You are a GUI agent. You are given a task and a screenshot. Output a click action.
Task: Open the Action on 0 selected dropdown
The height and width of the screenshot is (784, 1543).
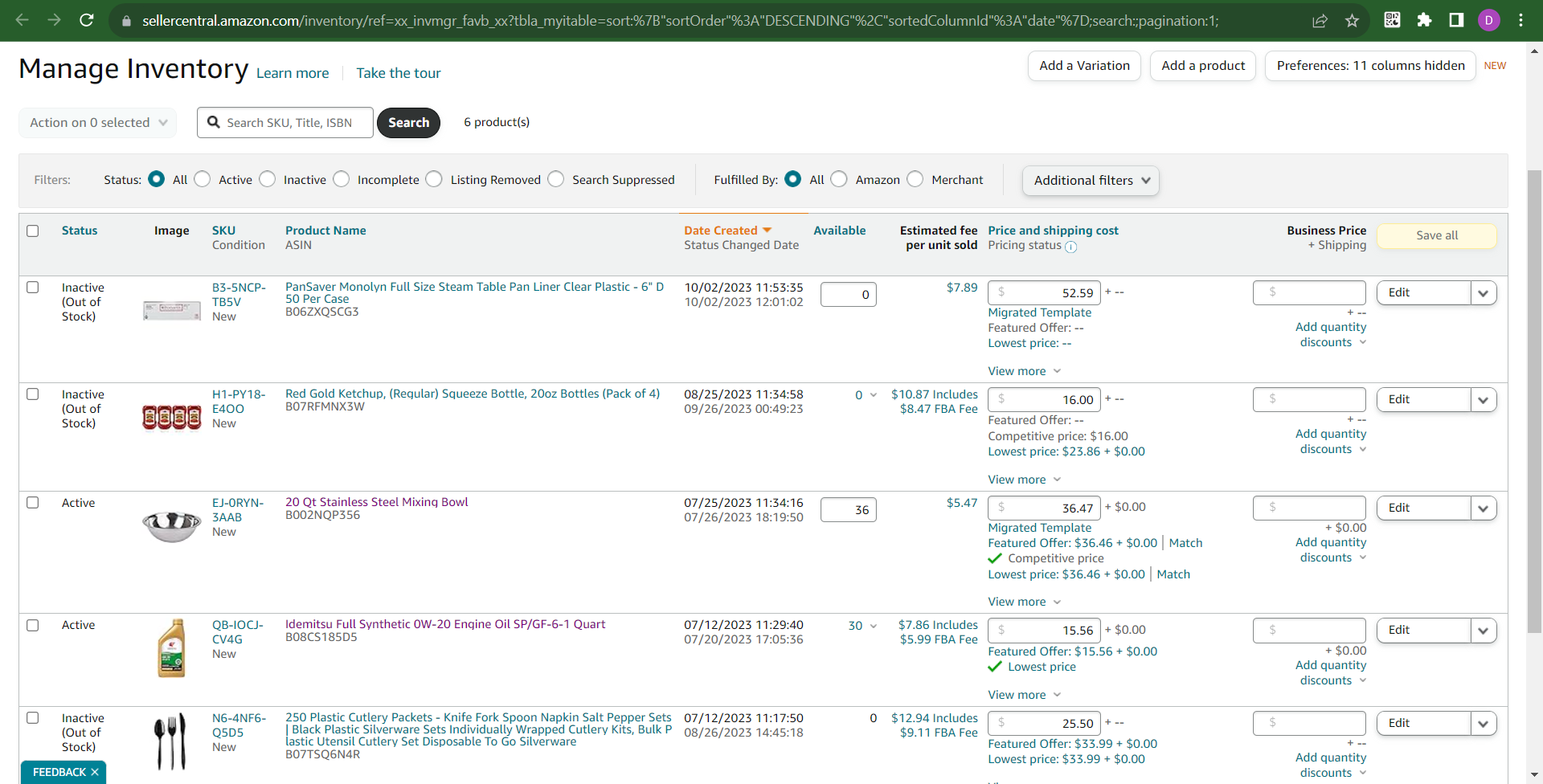tap(97, 123)
